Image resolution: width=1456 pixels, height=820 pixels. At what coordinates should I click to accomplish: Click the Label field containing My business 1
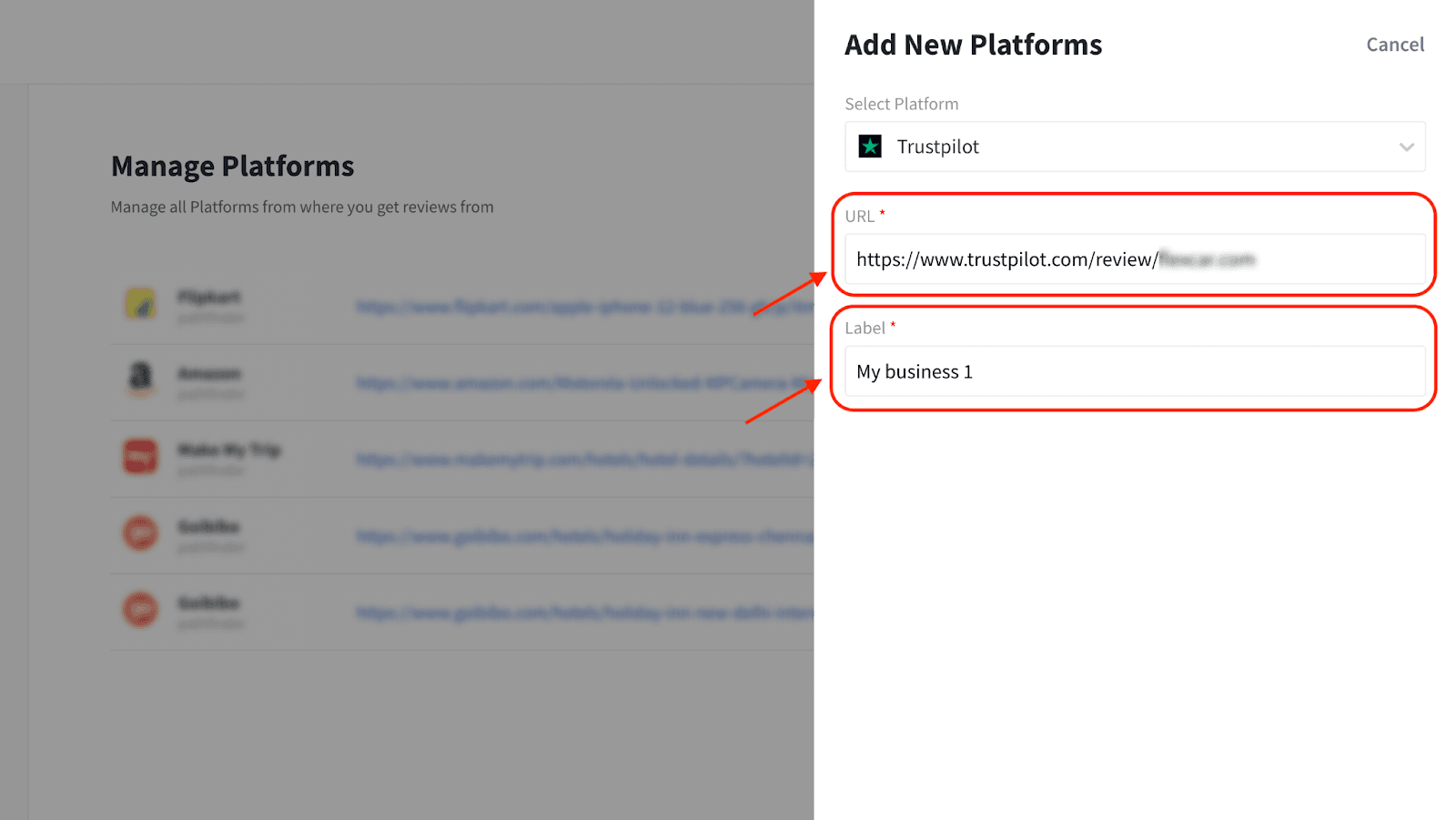(x=1133, y=371)
